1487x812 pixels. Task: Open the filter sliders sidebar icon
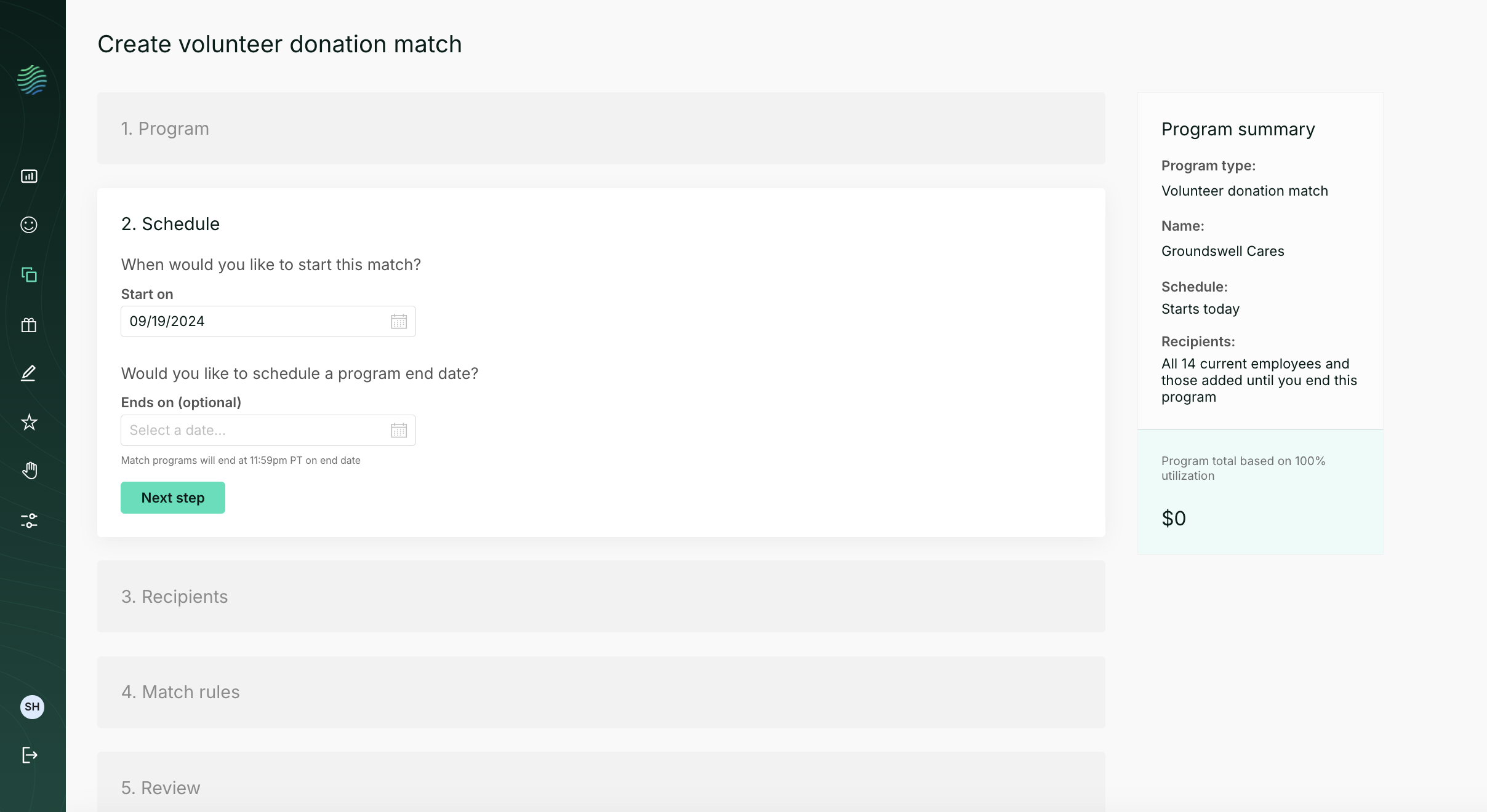(30, 521)
